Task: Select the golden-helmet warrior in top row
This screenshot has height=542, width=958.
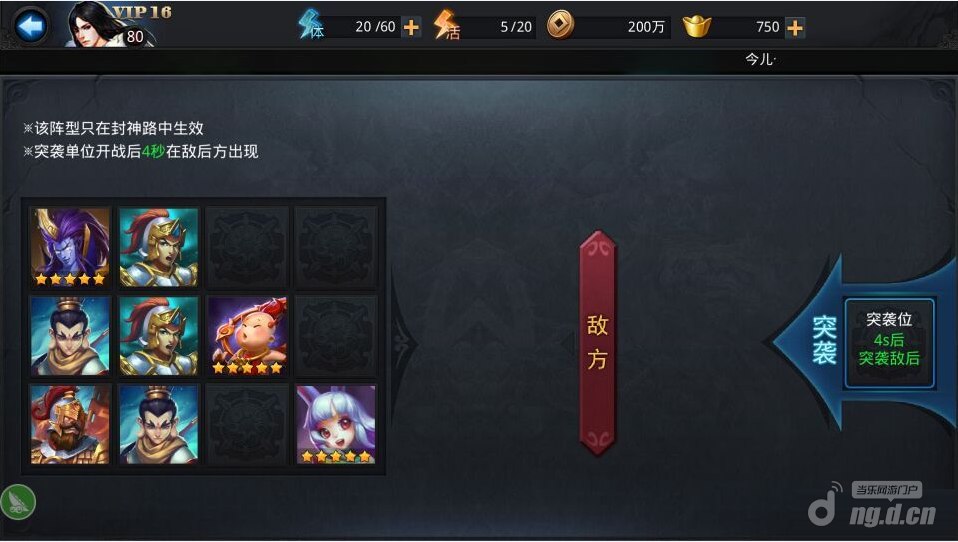Action: point(159,247)
